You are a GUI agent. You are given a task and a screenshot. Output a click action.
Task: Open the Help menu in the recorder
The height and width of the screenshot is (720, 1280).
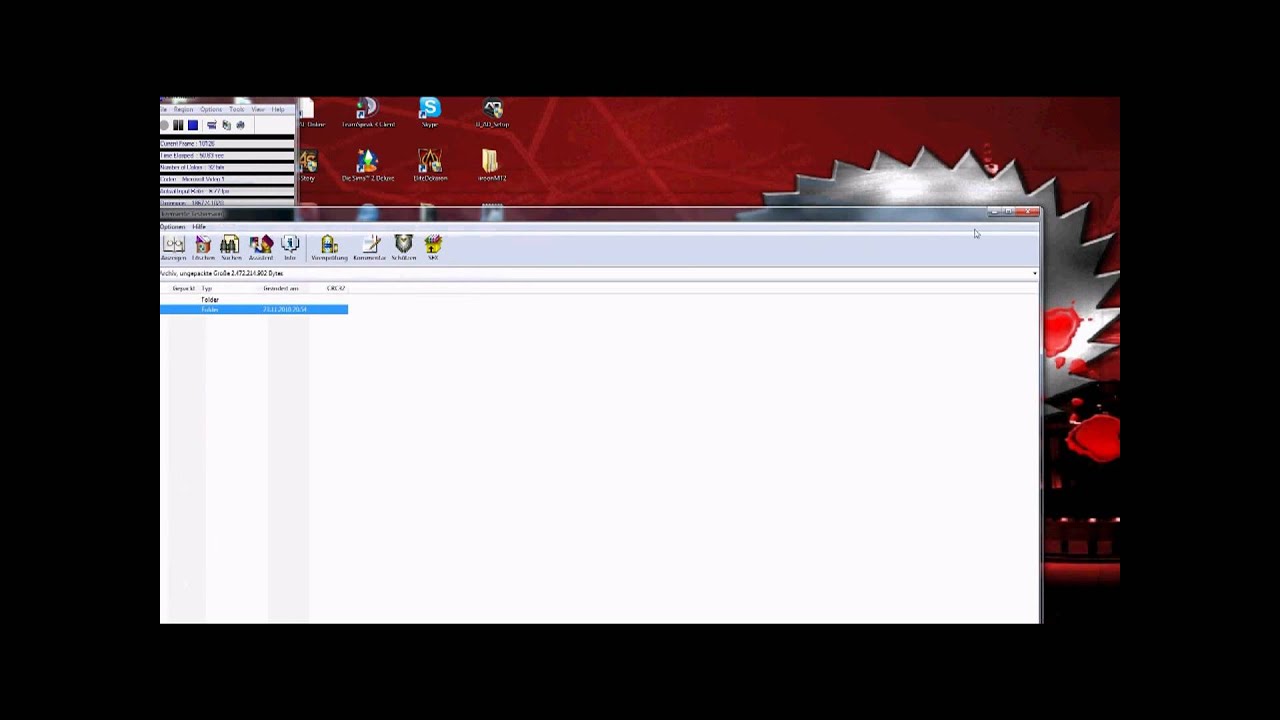278,109
